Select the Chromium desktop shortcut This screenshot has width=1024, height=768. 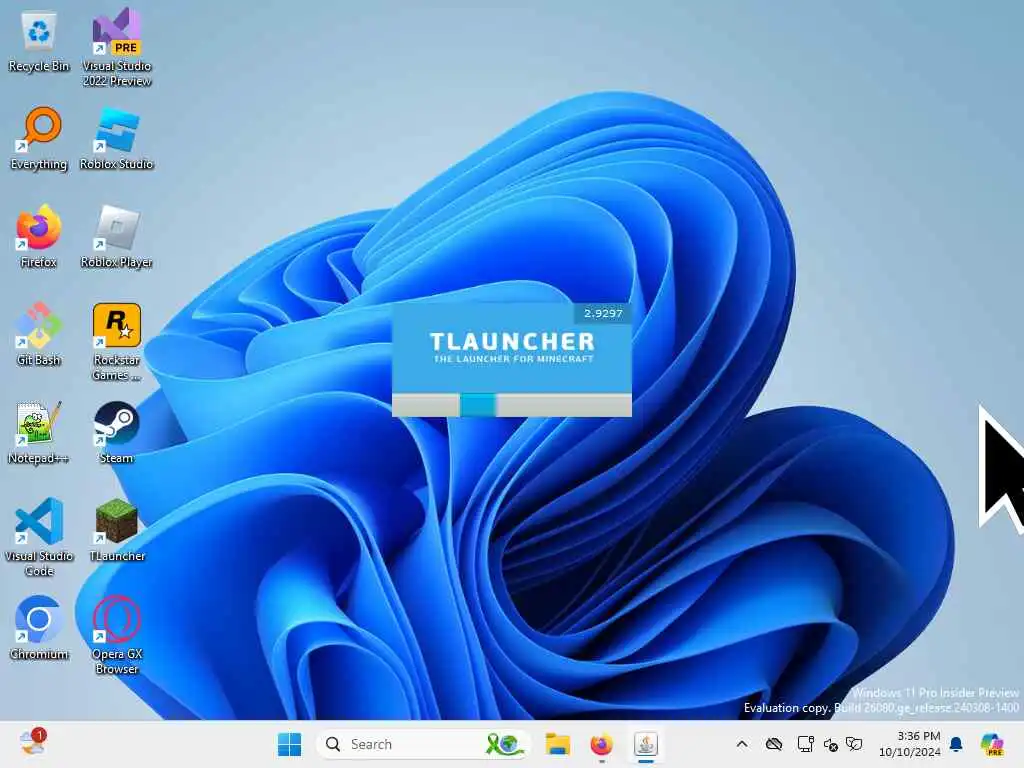click(x=39, y=628)
